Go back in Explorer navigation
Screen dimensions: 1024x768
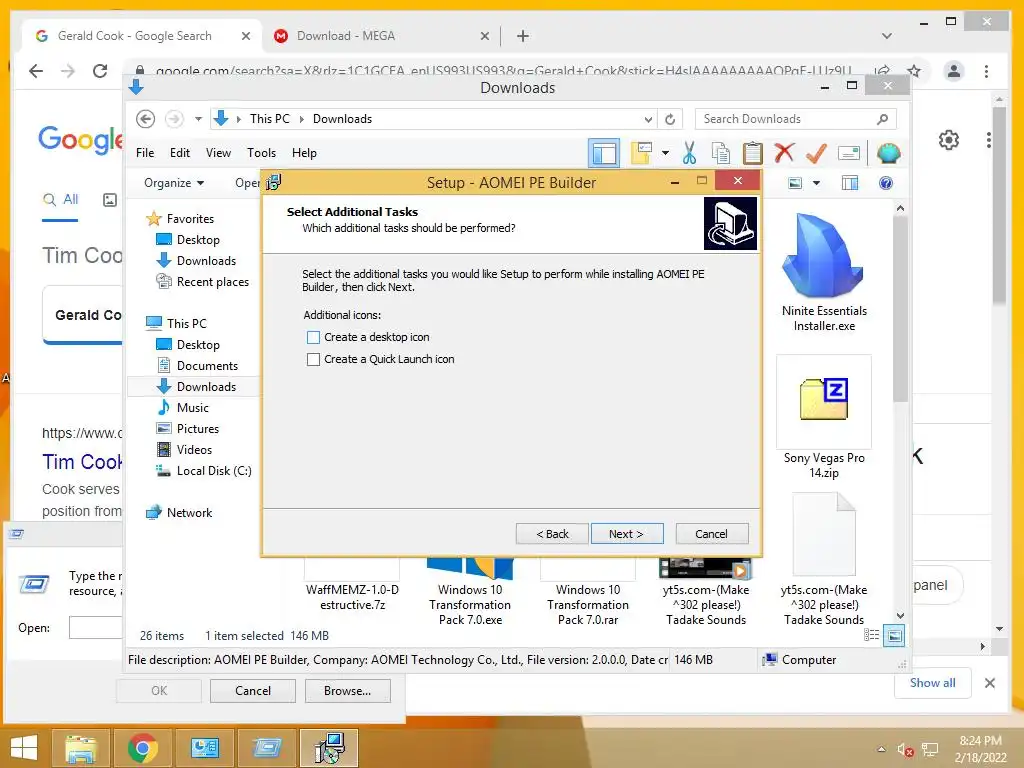coord(146,119)
